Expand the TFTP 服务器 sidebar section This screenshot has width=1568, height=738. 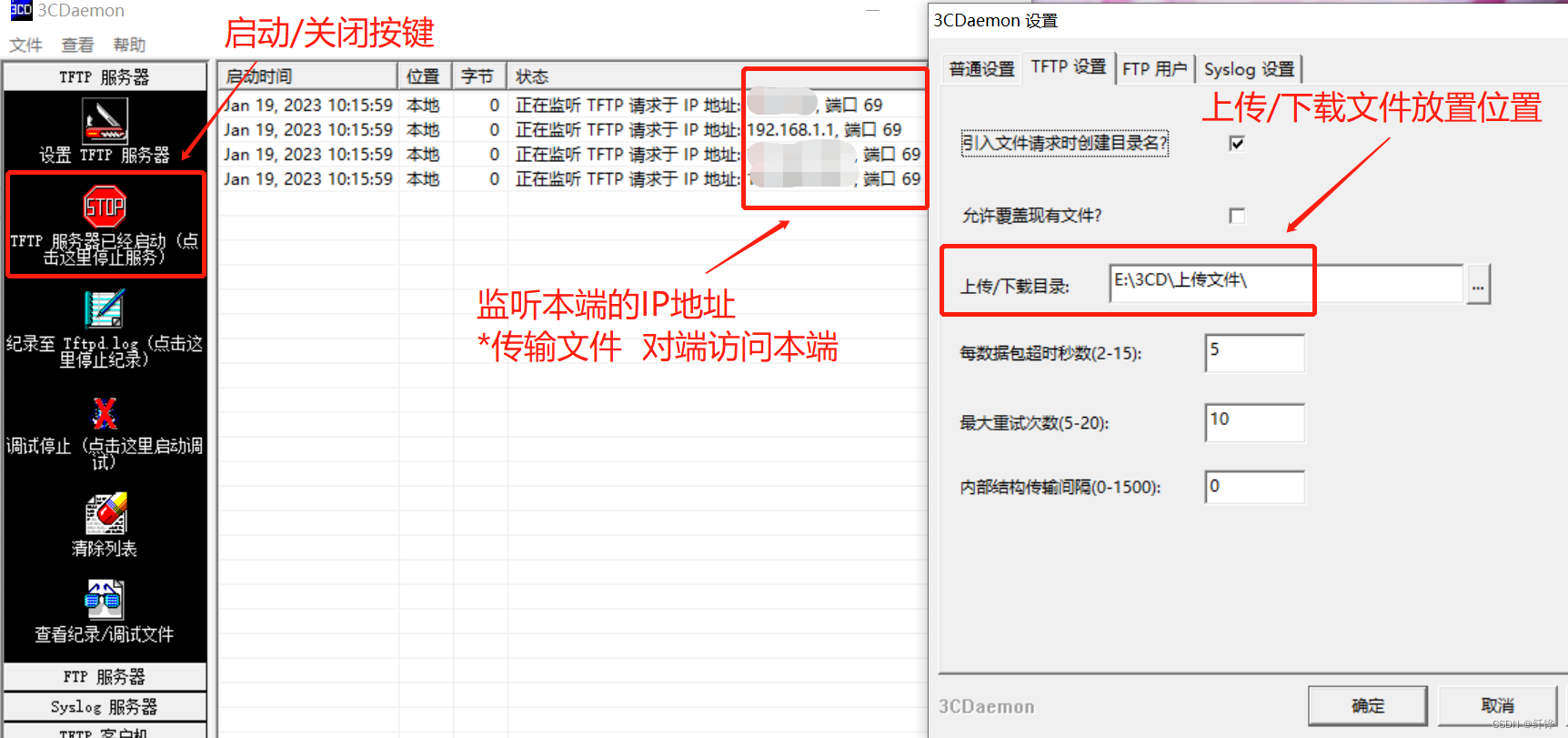pos(105,77)
